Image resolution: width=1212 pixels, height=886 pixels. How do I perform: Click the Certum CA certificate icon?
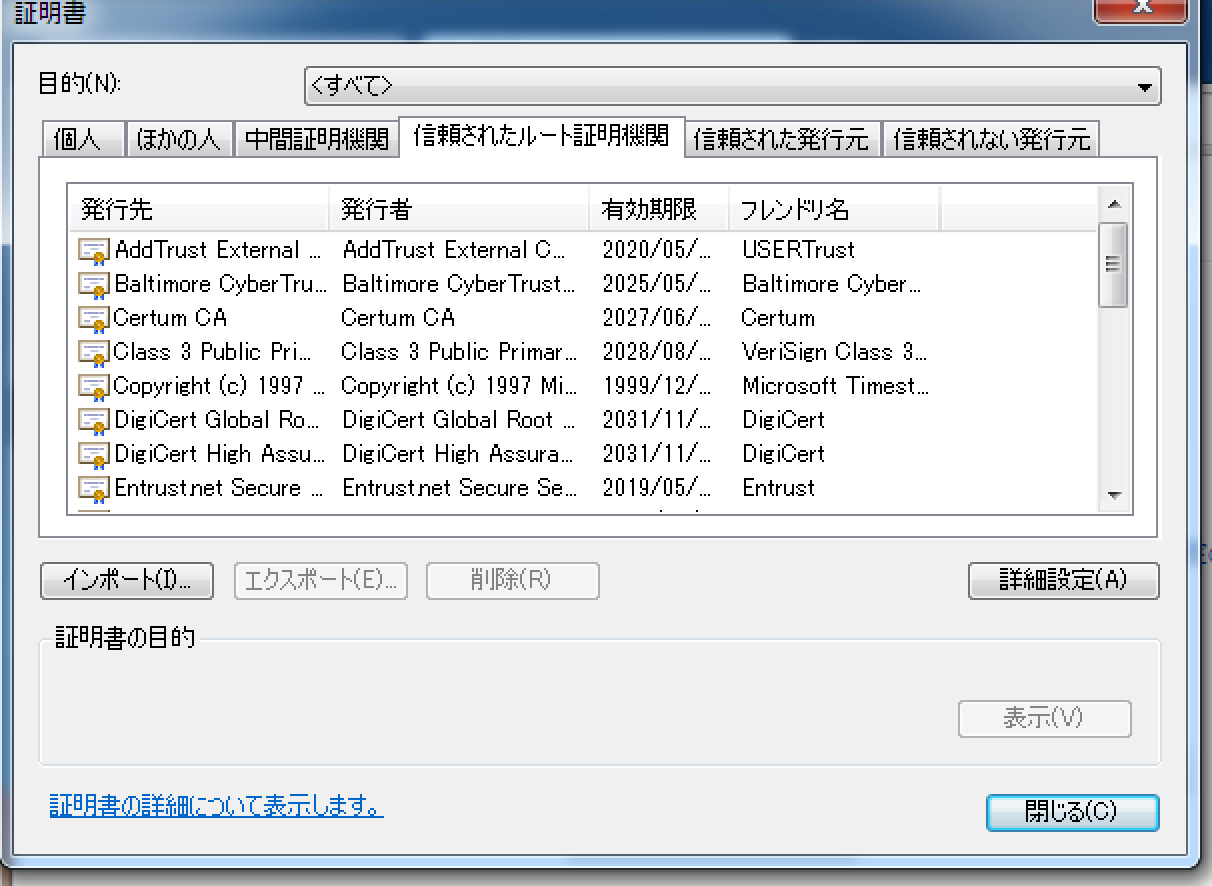click(93, 319)
